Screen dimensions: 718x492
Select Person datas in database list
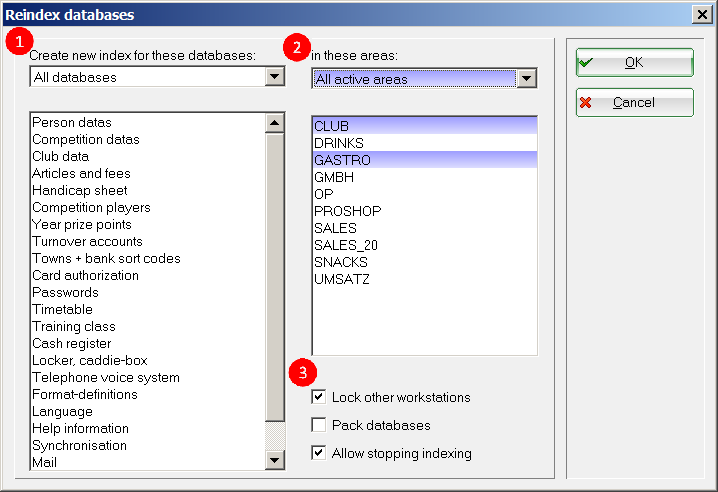(72, 122)
